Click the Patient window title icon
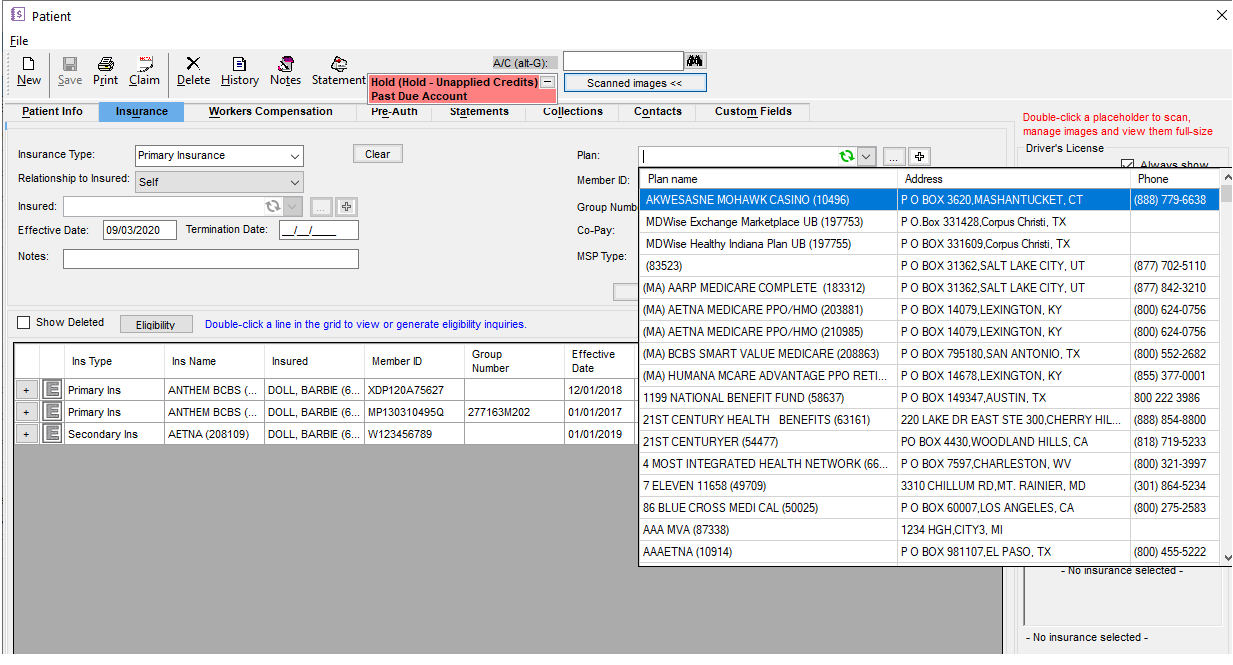 click(16, 15)
